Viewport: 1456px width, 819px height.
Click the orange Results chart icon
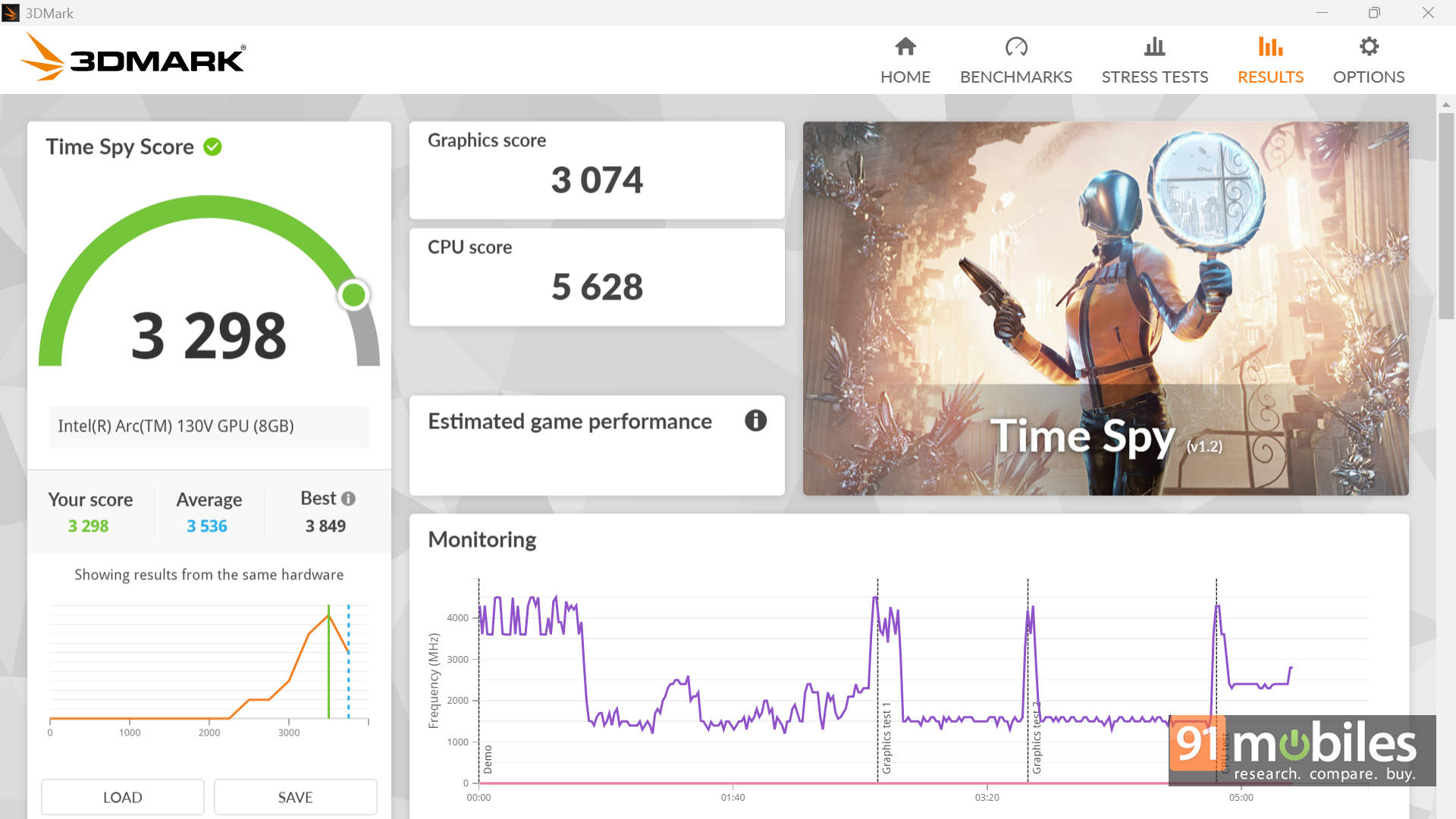1270,47
